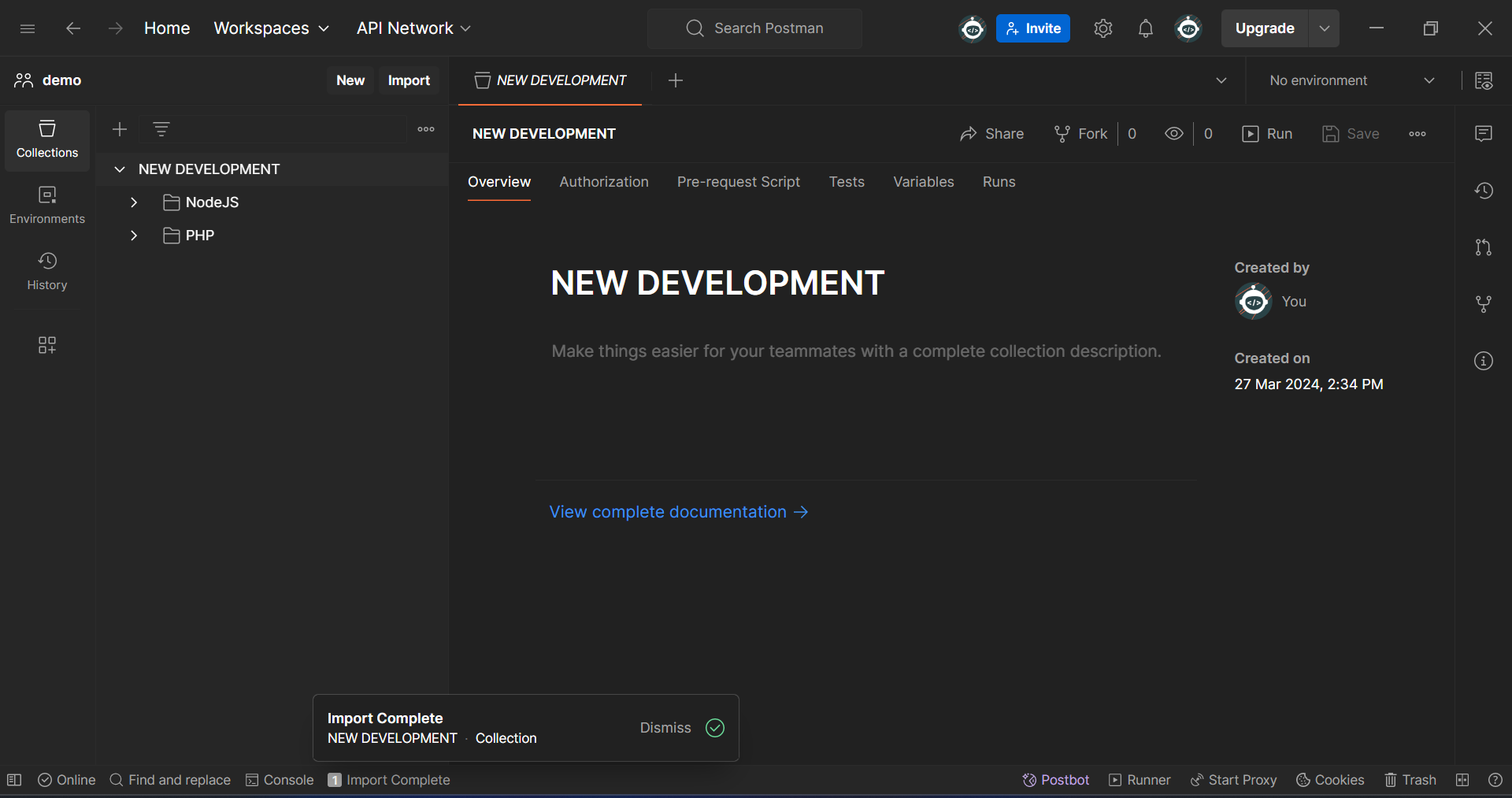This screenshot has height=798, width=1512.
Task: Expand the PHP folder
Action: (x=134, y=236)
